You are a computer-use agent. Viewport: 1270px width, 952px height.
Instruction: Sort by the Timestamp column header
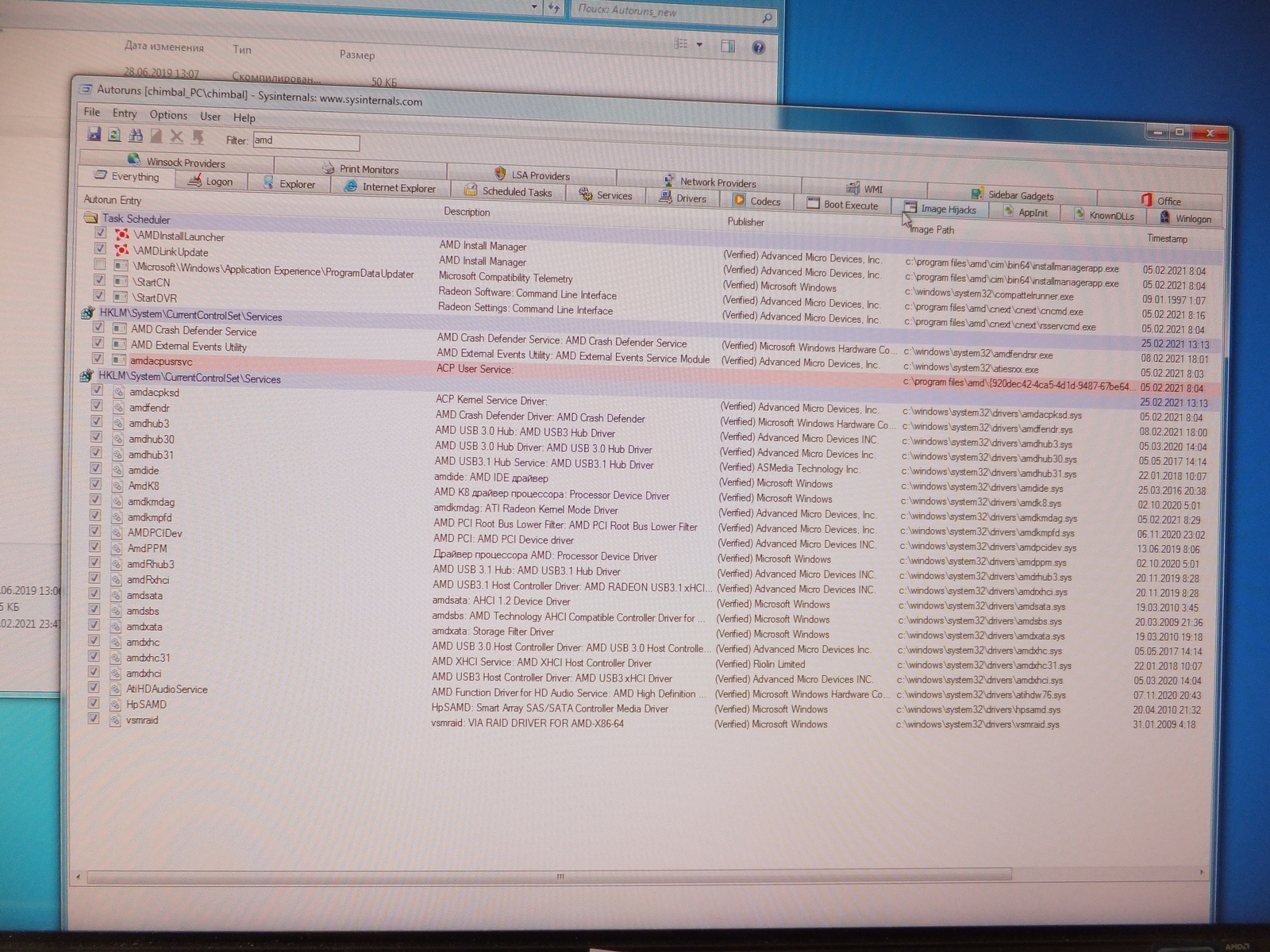tap(1167, 238)
